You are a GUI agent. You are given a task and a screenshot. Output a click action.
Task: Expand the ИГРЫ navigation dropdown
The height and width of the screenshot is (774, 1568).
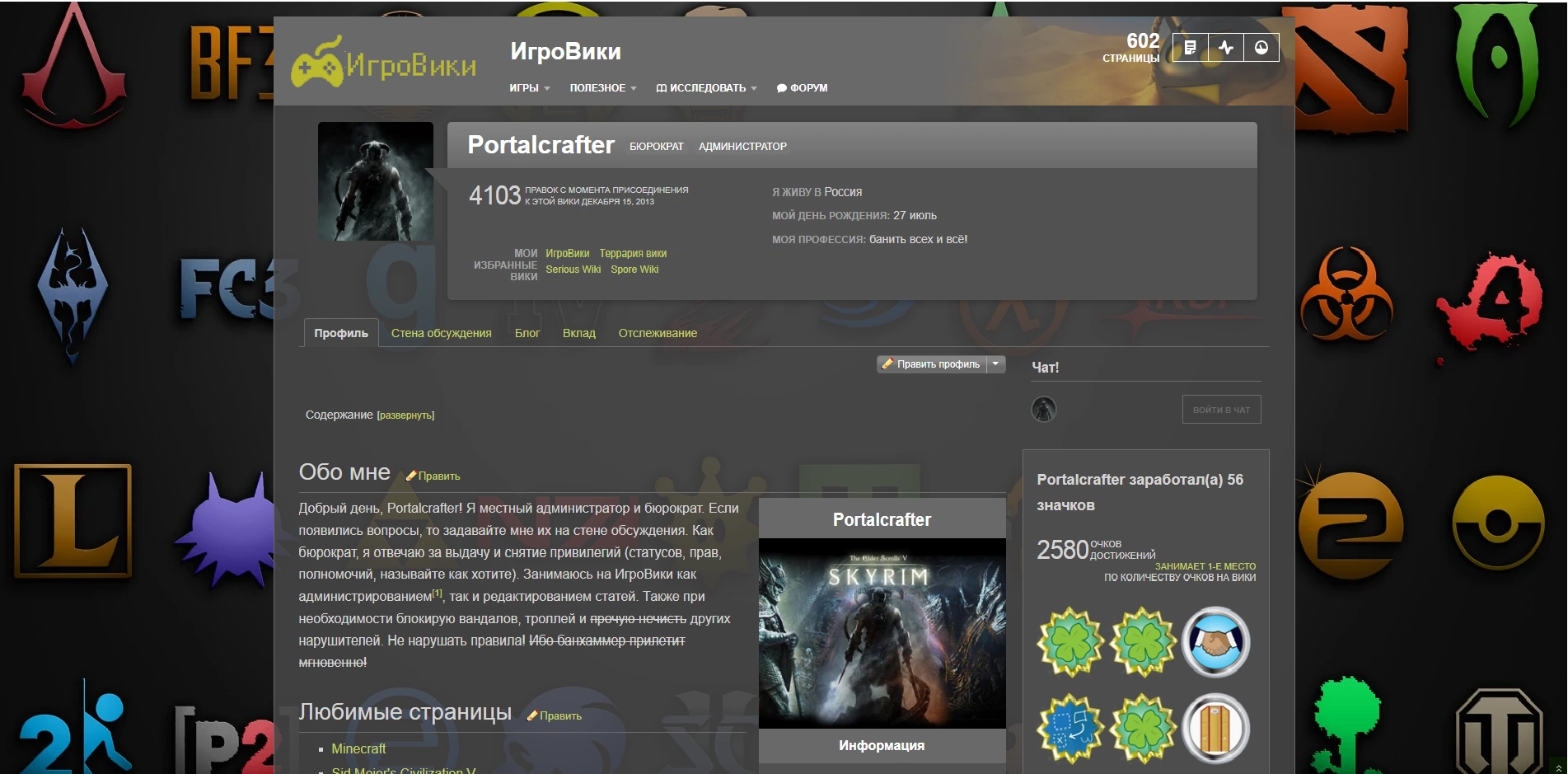coord(529,88)
